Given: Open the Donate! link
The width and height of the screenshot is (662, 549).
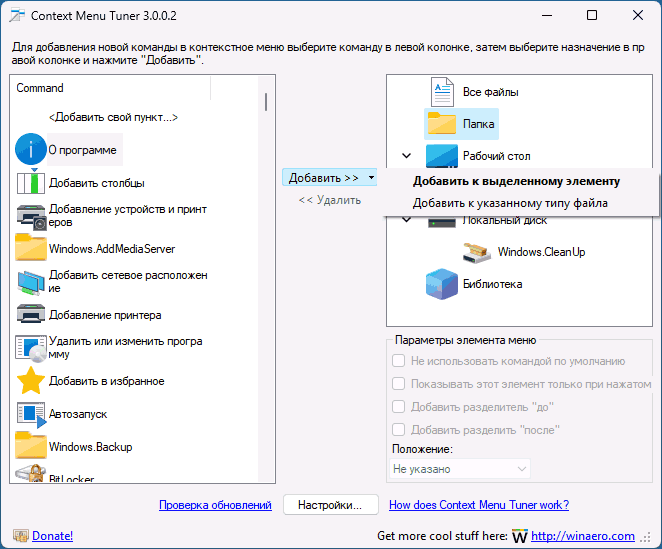Looking at the screenshot, I should (52, 536).
